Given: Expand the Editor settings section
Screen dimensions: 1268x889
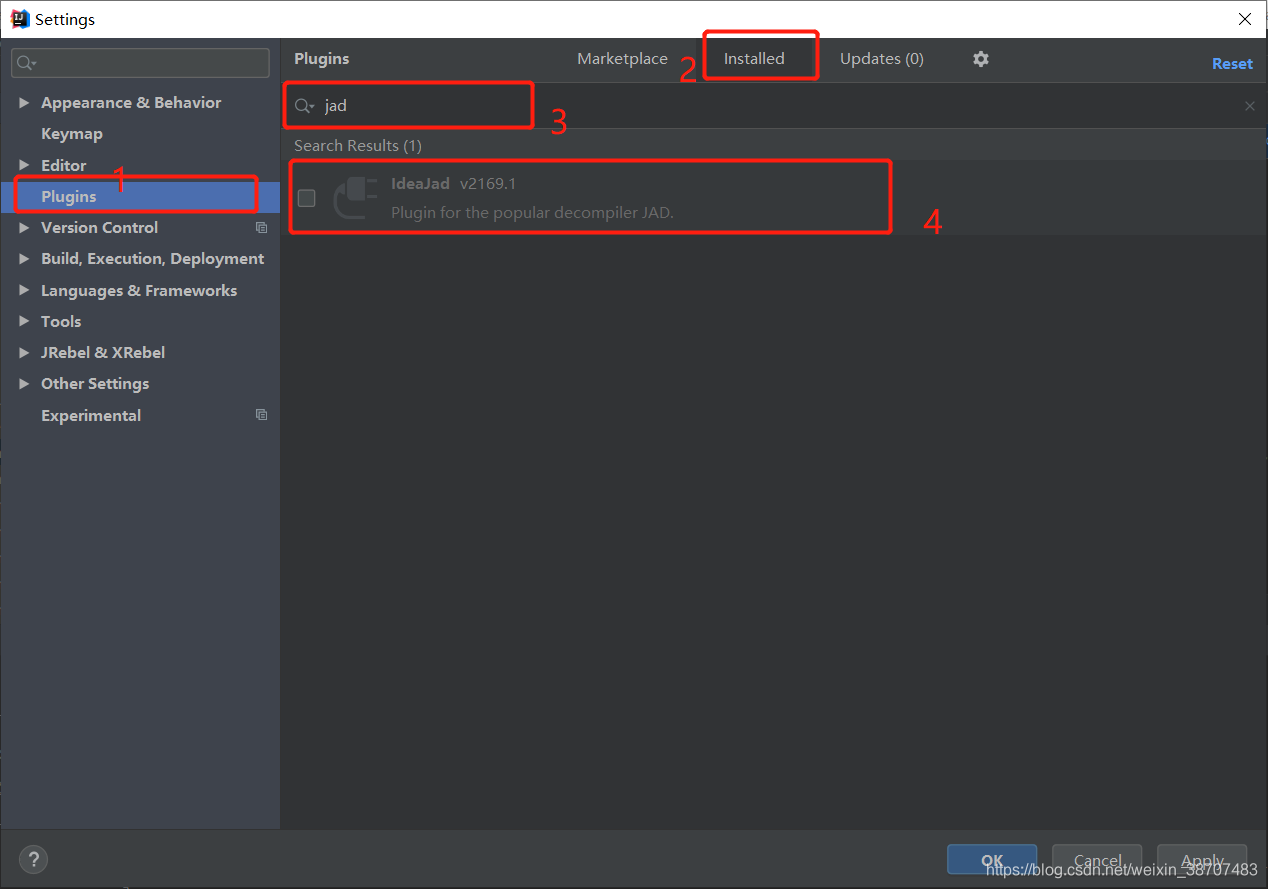Looking at the screenshot, I should [24, 165].
